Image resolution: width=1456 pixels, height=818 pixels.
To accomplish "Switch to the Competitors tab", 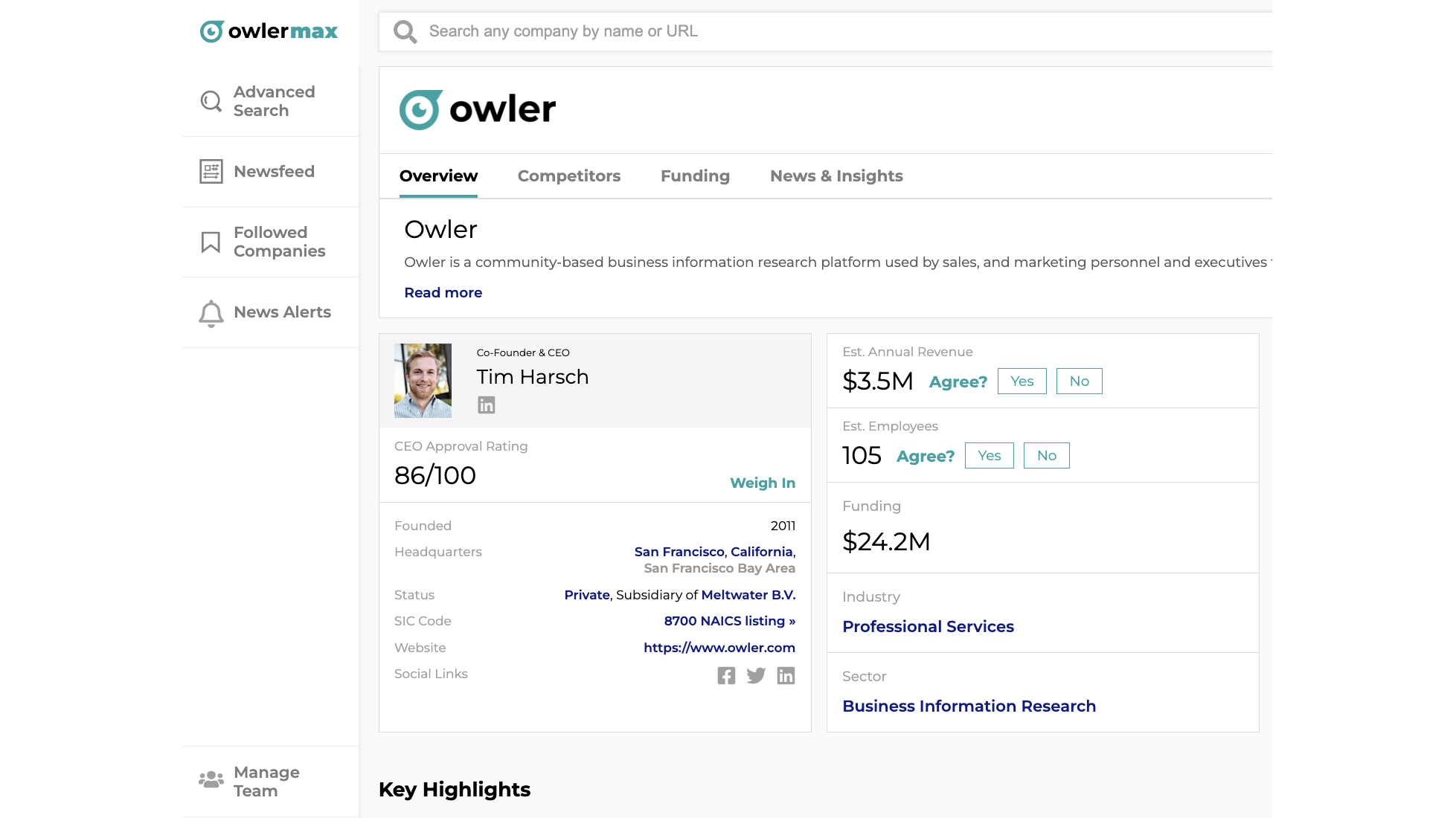I will pos(568,175).
